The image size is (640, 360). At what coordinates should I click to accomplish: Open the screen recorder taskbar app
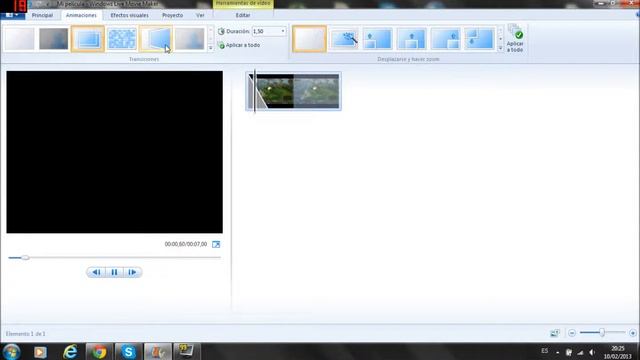click(x=187, y=352)
